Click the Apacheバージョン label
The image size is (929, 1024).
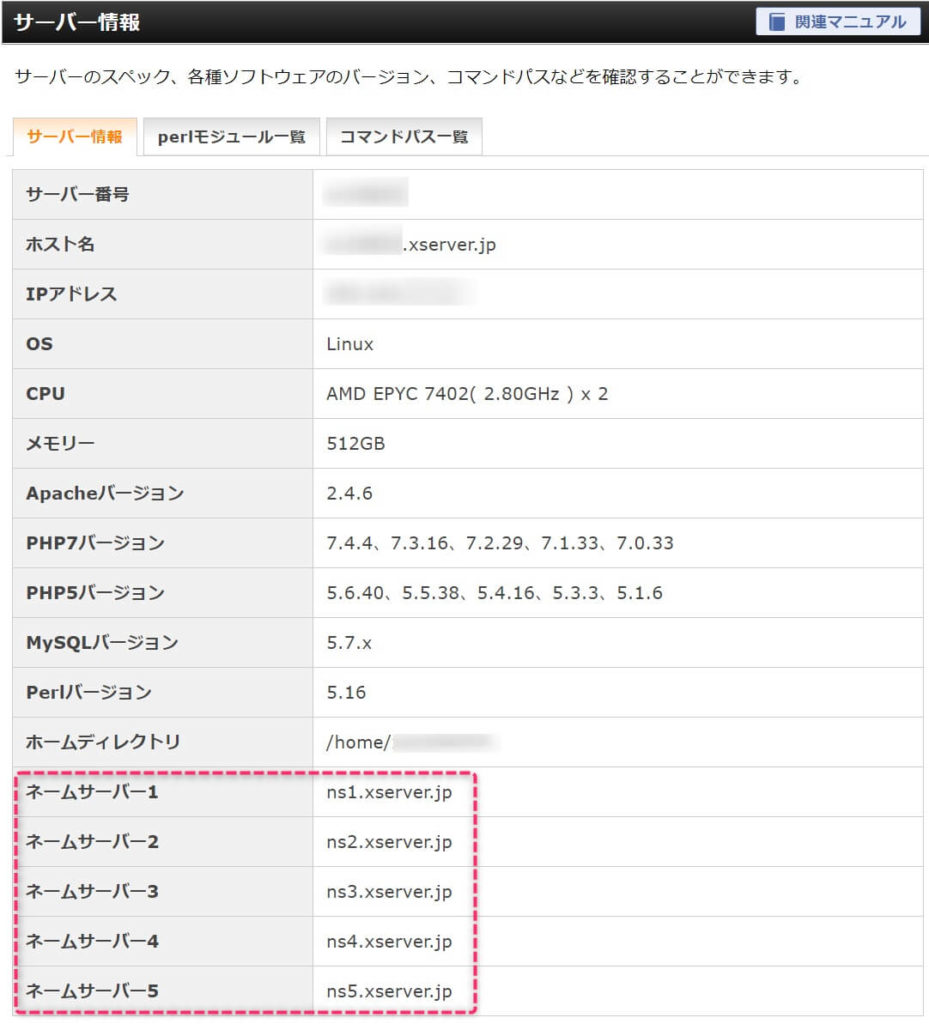click(105, 493)
